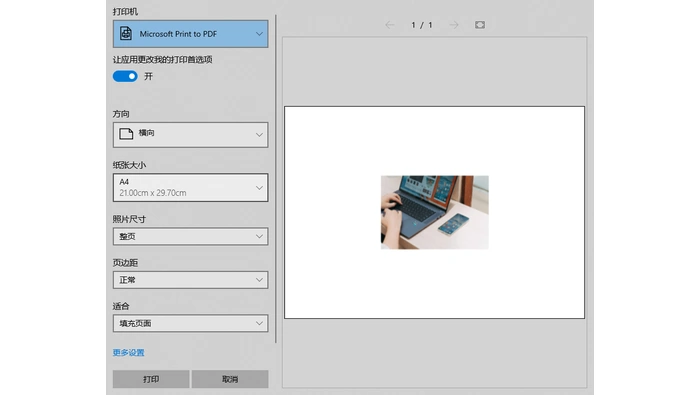
Task: Click the settings panel vertical scrollbar
Action: [x=276, y=179]
